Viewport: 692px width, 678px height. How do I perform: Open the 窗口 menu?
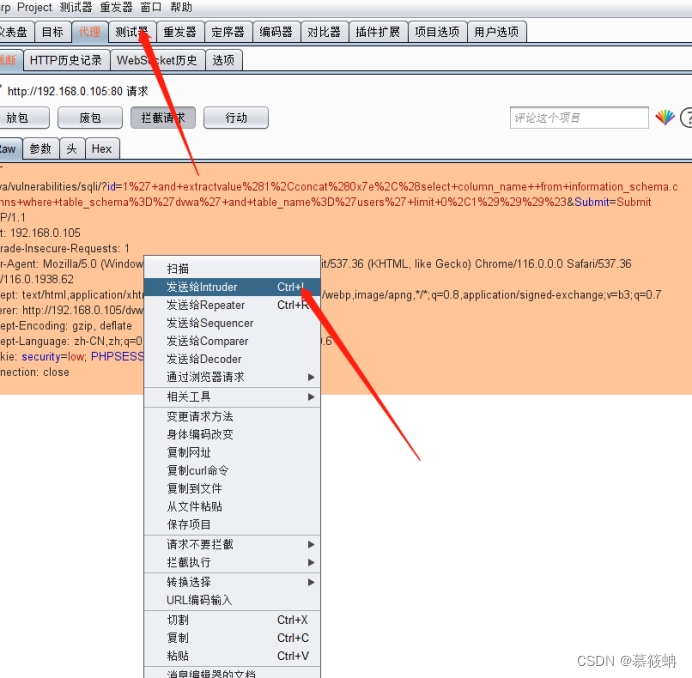(151, 7)
